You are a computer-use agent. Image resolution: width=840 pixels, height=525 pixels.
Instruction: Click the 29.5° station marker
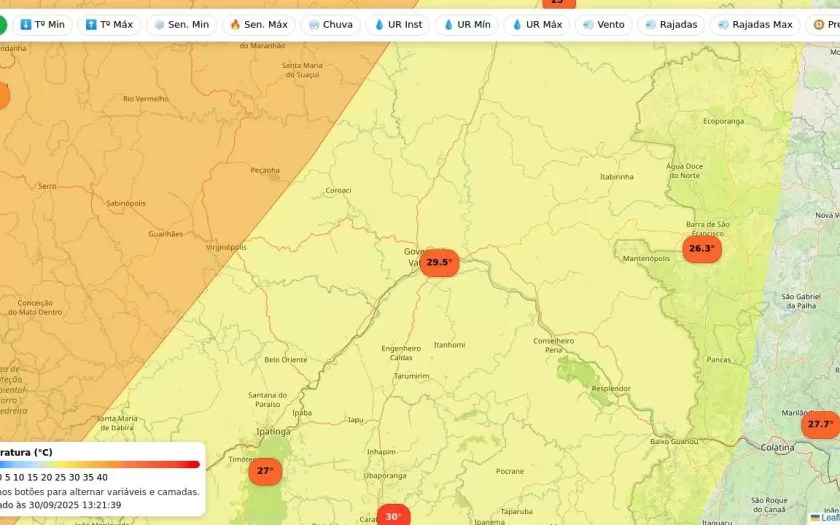coord(439,263)
